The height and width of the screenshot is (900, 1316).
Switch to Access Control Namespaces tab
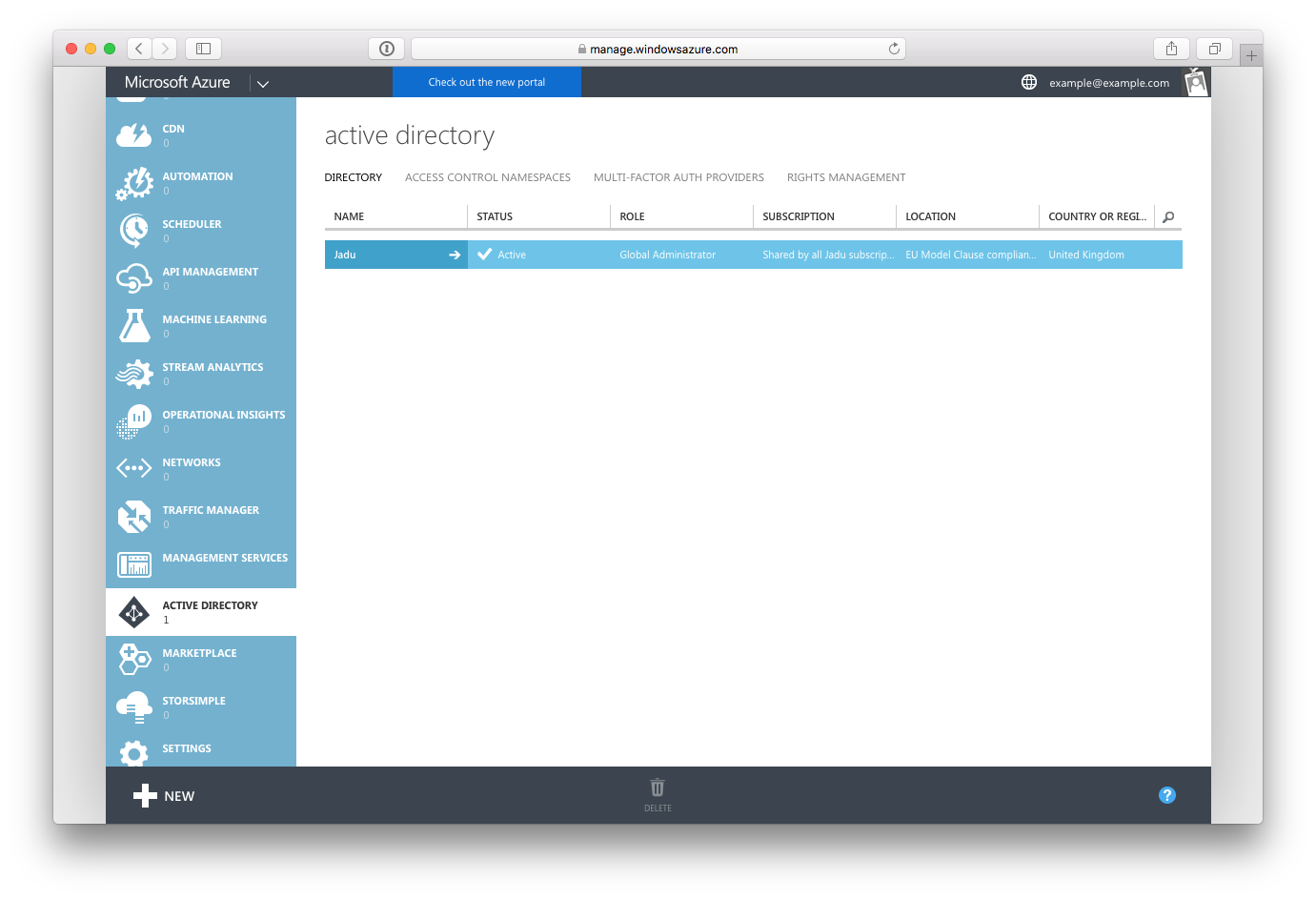point(488,177)
